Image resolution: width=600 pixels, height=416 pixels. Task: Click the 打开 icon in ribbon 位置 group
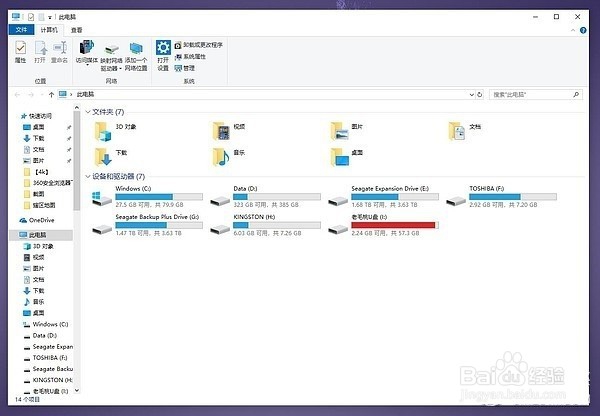pos(40,48)
